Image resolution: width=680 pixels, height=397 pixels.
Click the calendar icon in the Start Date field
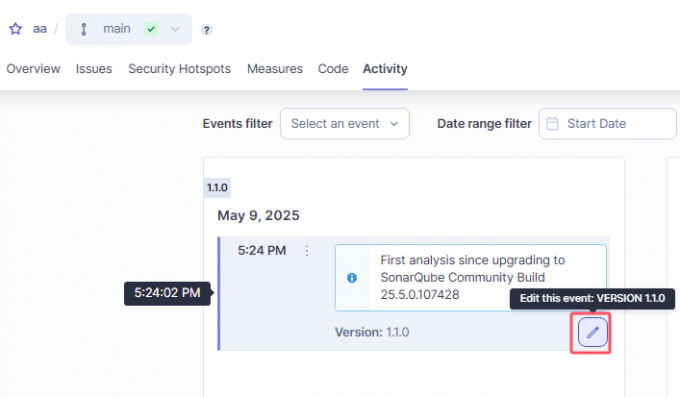[552, 124]
